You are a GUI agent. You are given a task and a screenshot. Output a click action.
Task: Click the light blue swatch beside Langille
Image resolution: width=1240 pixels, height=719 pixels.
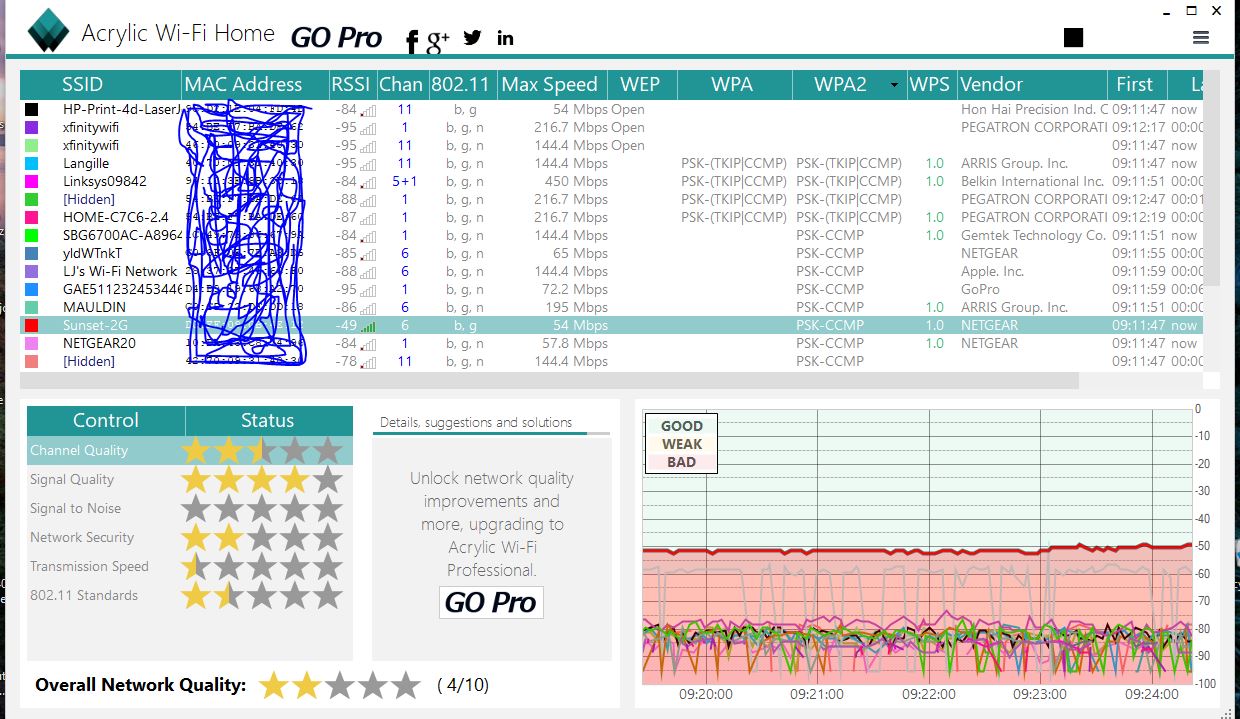(x=32, y=163)
